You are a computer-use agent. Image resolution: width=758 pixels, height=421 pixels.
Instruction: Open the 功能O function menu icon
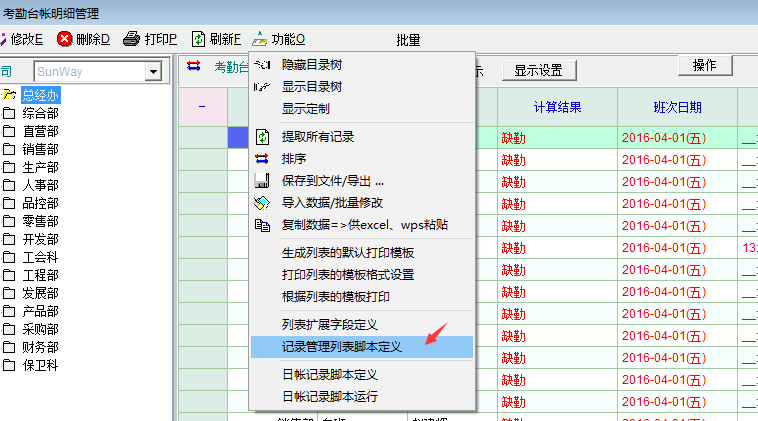tap(260, 40)
